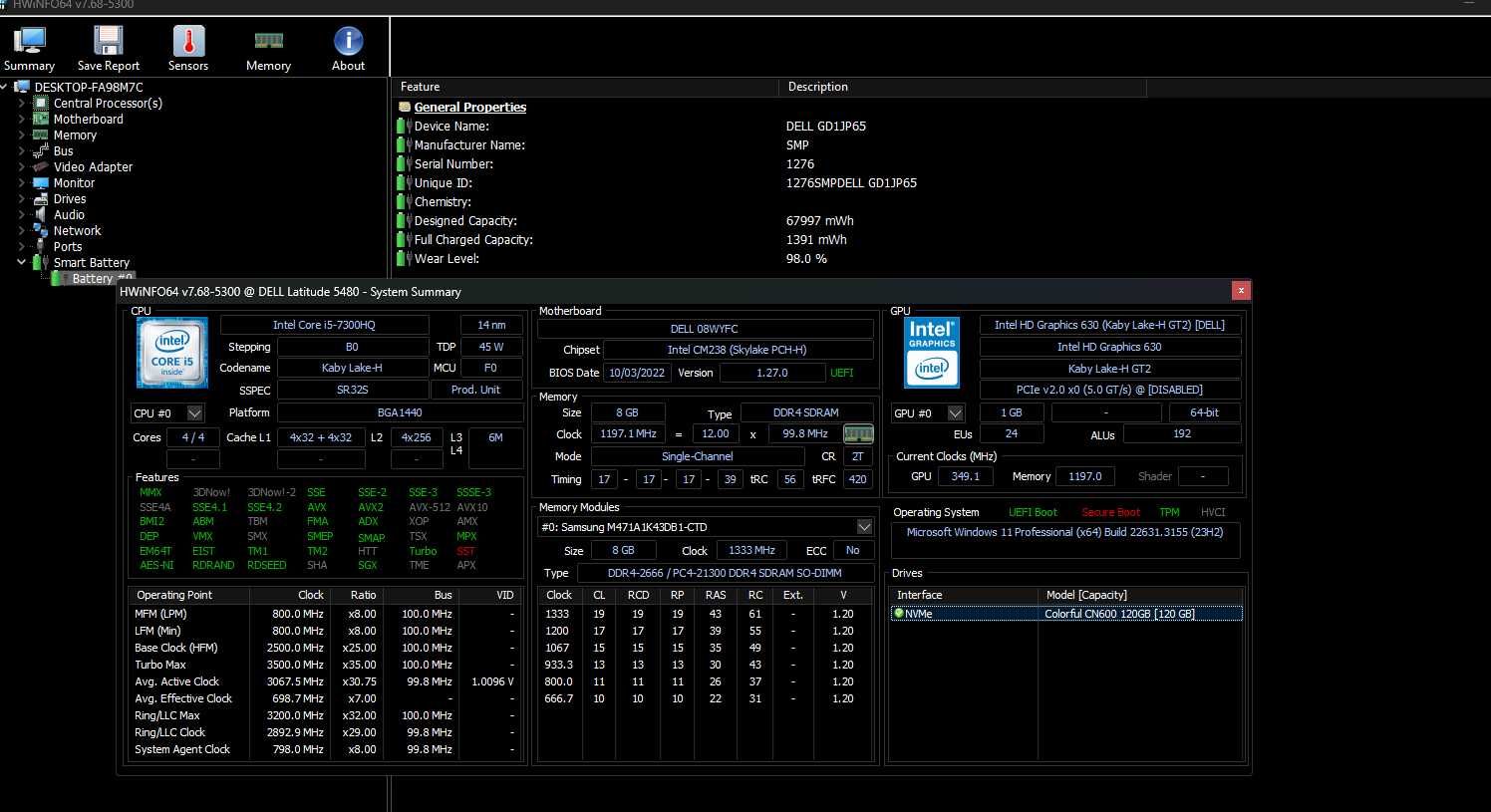Click the Operating Point column header

187,595
